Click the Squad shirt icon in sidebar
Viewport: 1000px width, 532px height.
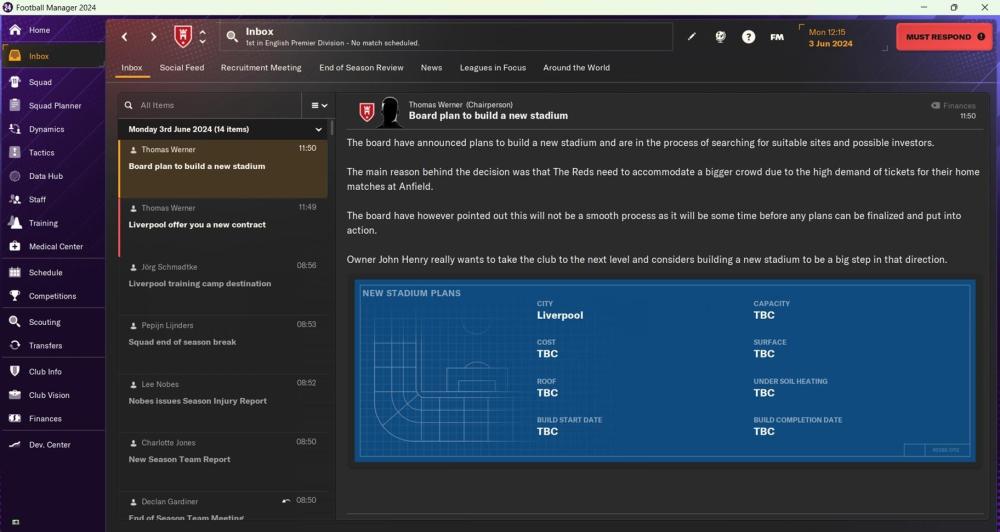pos(15,82)
